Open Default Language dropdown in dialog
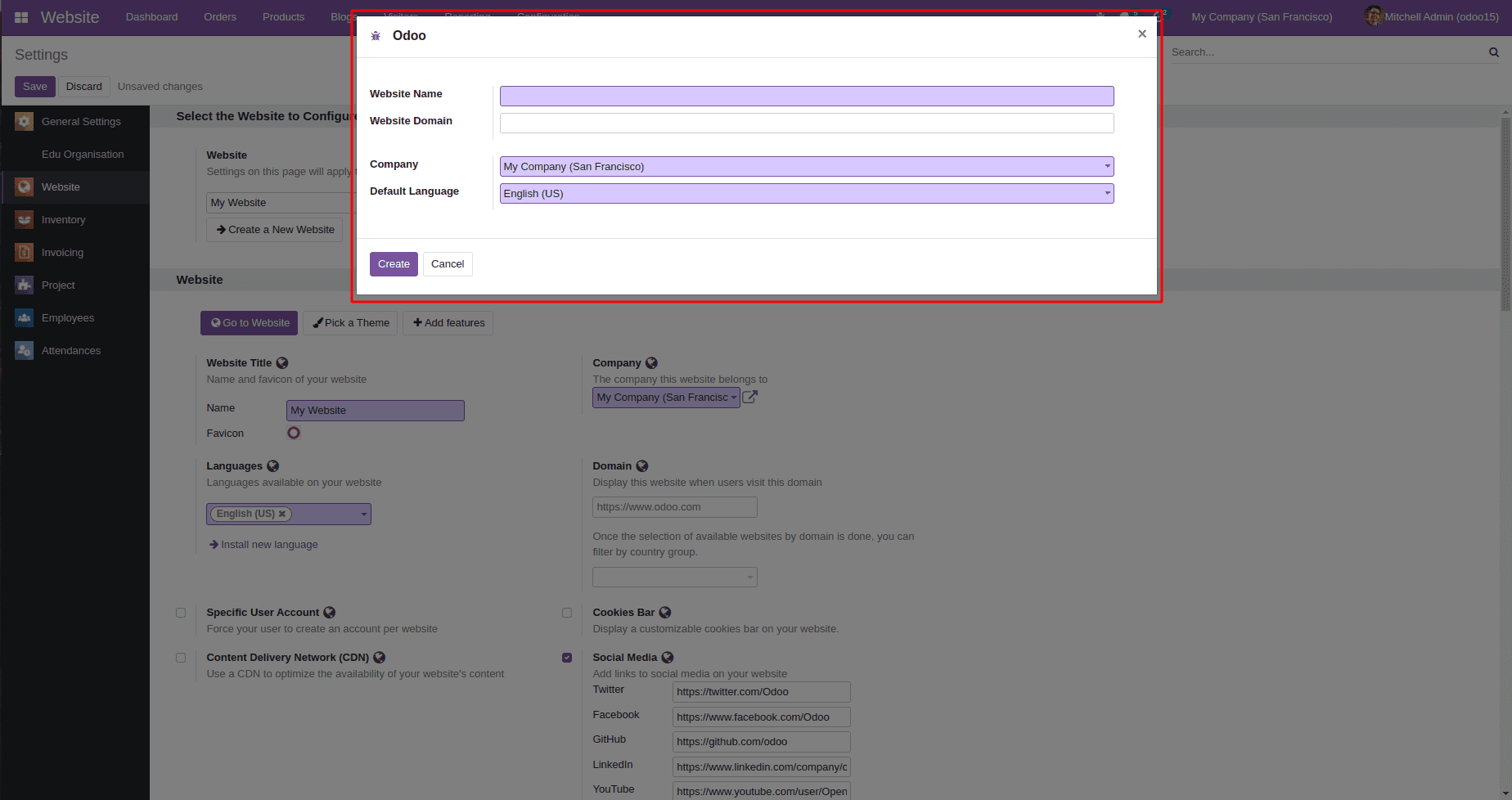The image size is (1512, 800). 807,194
